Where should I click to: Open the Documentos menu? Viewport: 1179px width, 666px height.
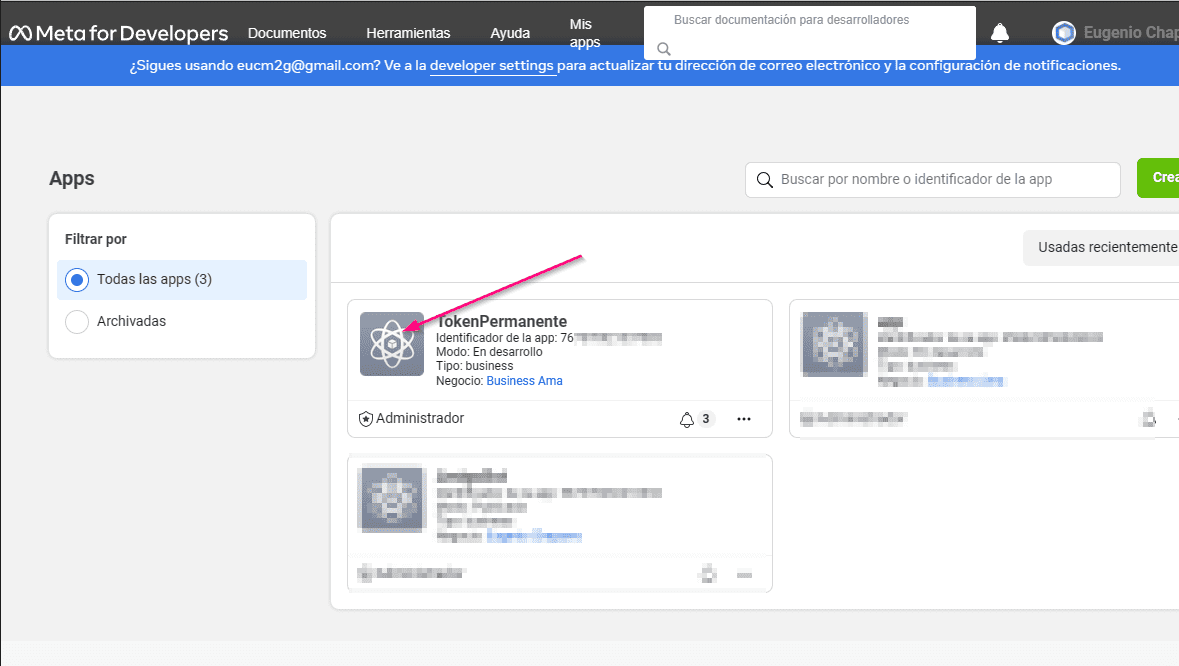point(287,33)
